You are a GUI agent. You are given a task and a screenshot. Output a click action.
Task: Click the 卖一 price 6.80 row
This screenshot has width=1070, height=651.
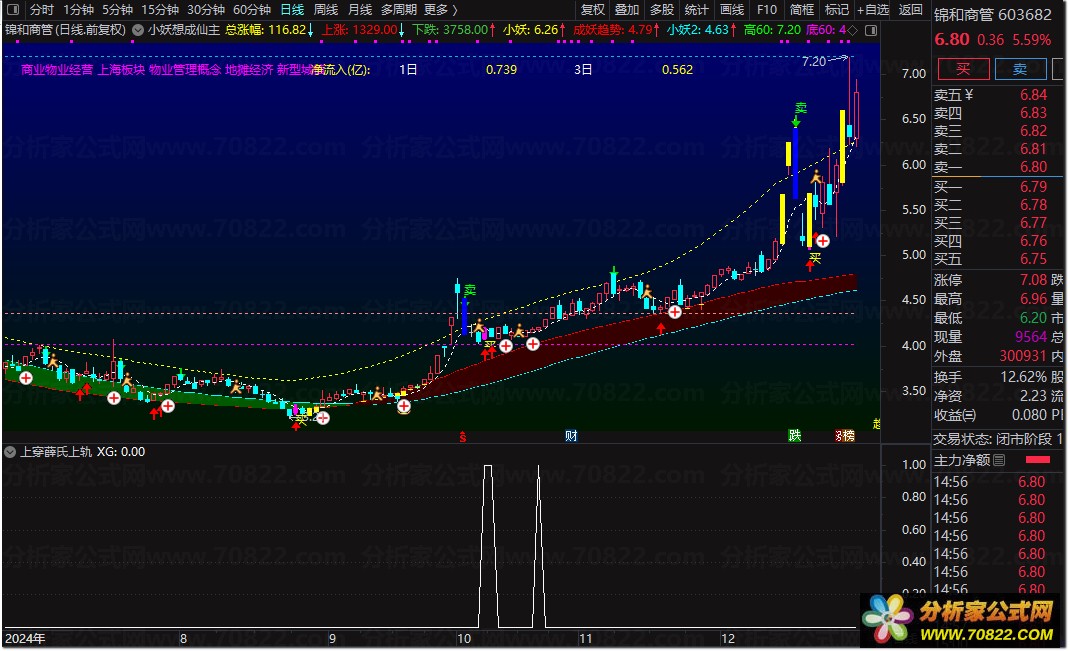[x=990, y=167]
